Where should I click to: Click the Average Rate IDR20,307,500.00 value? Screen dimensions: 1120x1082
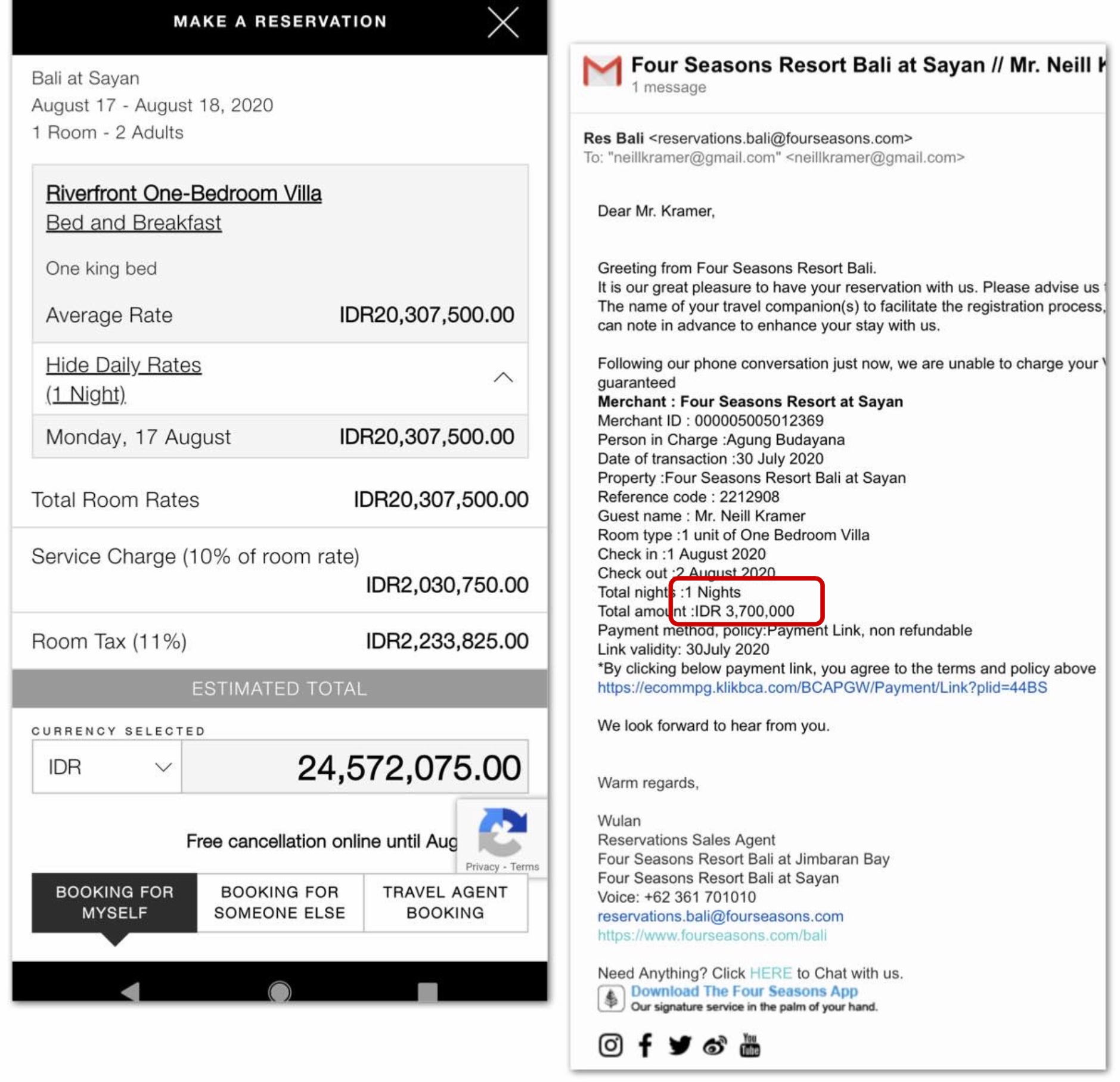pyautogui.click(x=427, y=315)
